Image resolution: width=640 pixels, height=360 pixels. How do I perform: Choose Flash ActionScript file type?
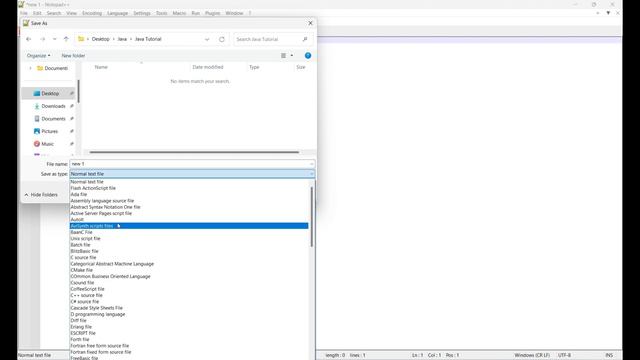[189, 188]
